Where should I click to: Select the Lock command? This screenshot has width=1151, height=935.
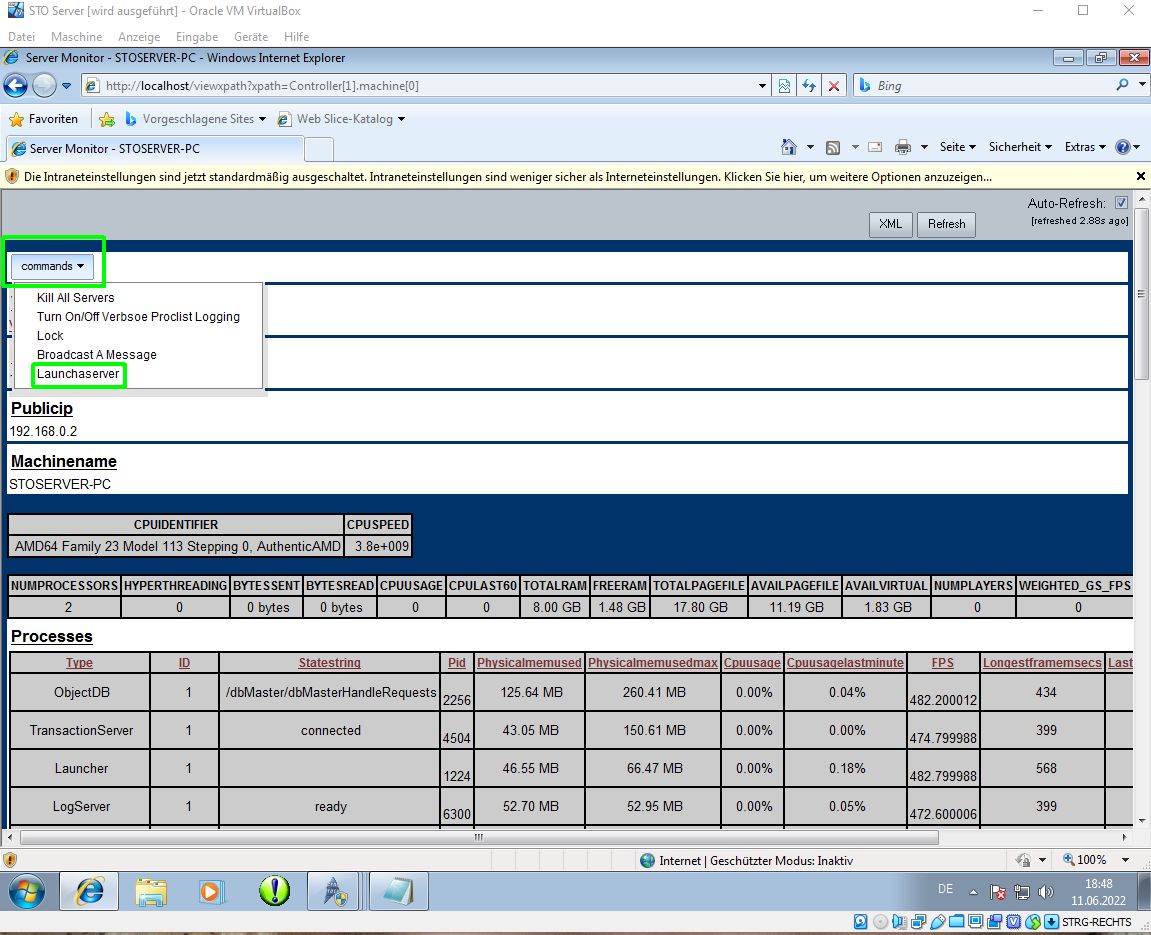pyautogui.click(x=50, y=335)
